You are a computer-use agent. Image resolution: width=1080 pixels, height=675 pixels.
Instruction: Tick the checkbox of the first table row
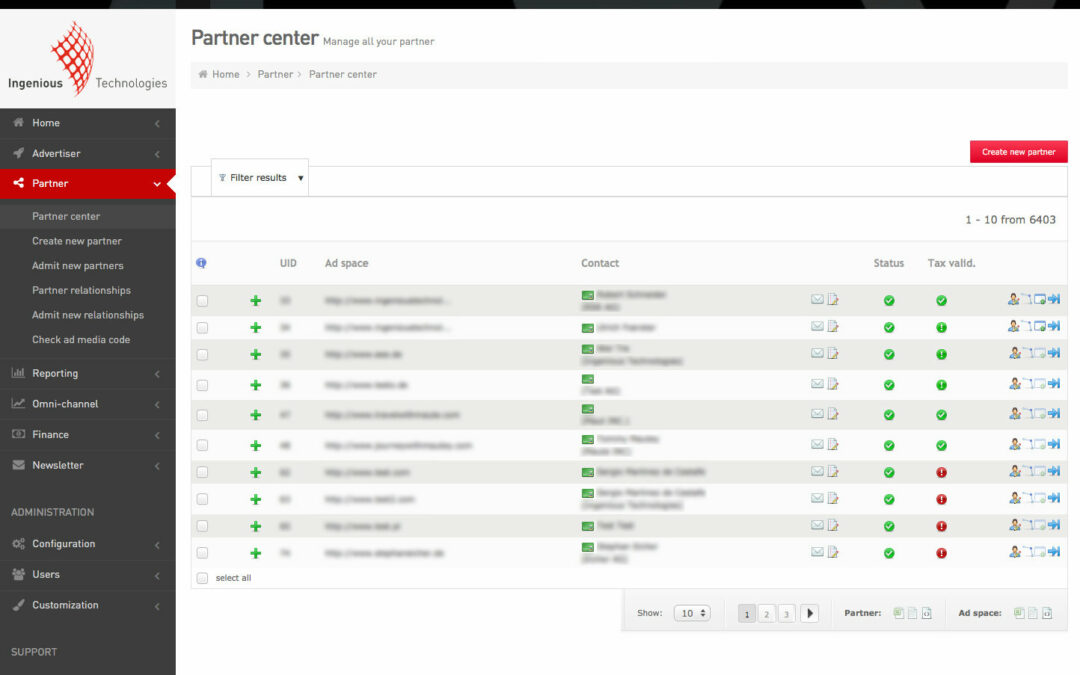[203, 300]
